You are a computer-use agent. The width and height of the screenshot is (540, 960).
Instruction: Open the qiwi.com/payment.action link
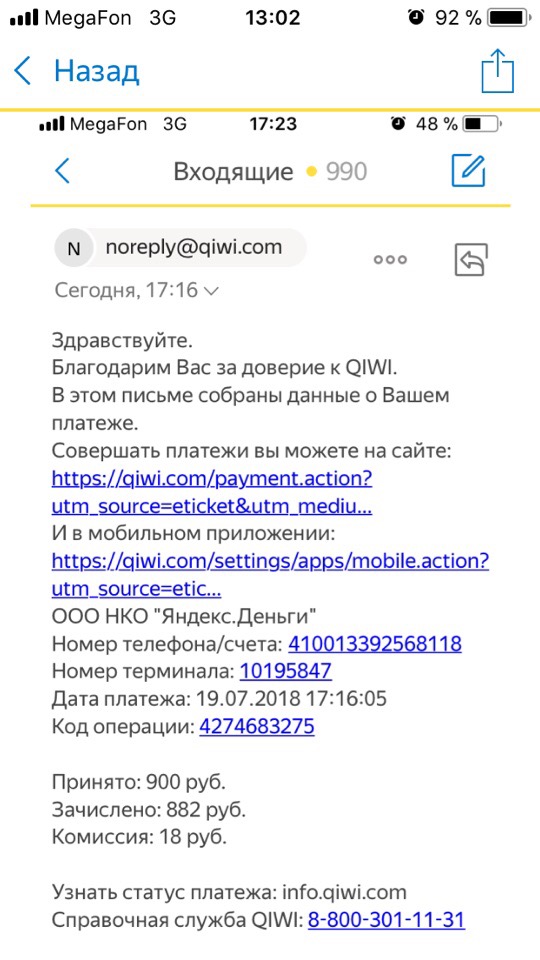click(212, 492)
